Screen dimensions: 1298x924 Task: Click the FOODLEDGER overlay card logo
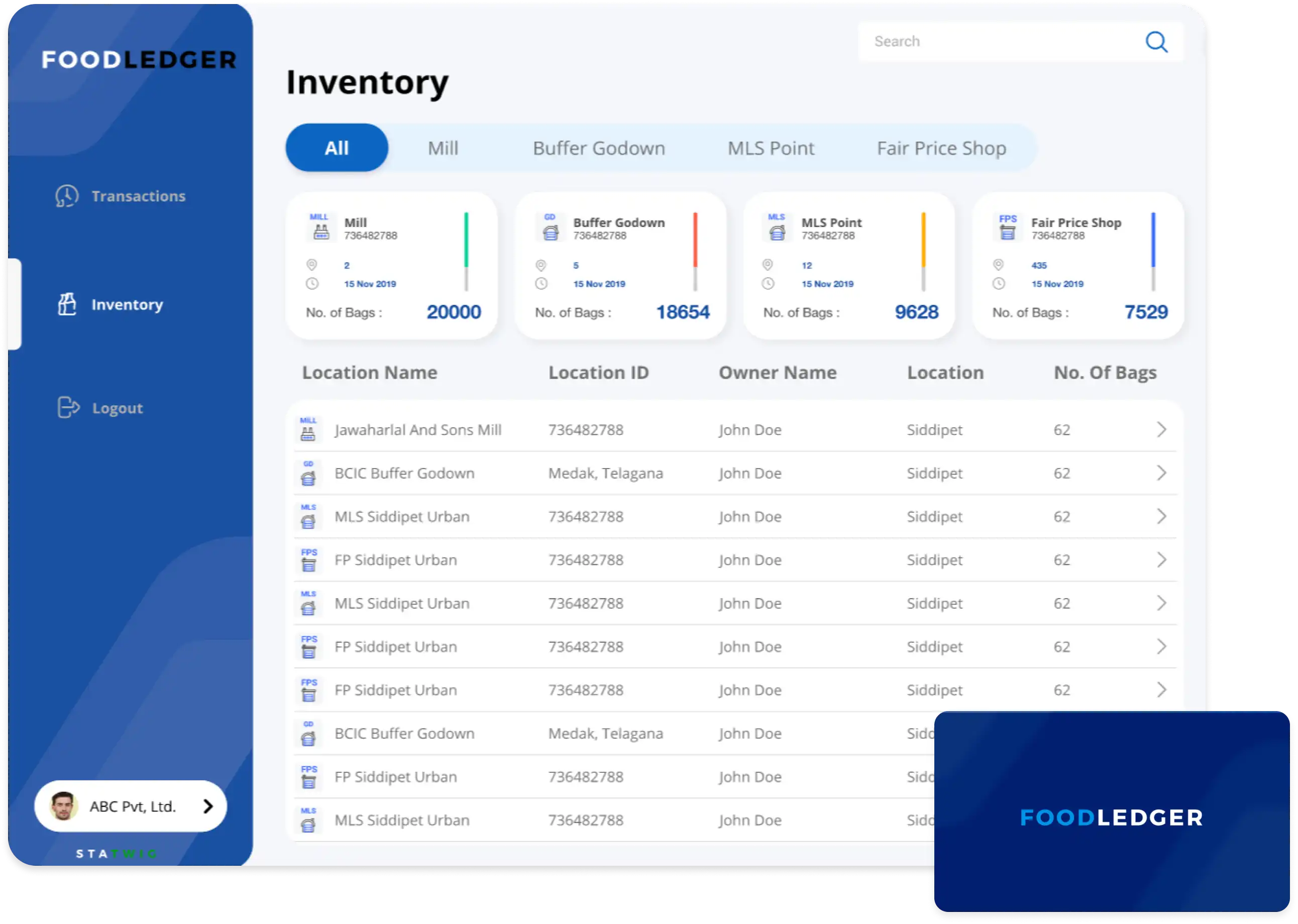tap(1112, 818)
